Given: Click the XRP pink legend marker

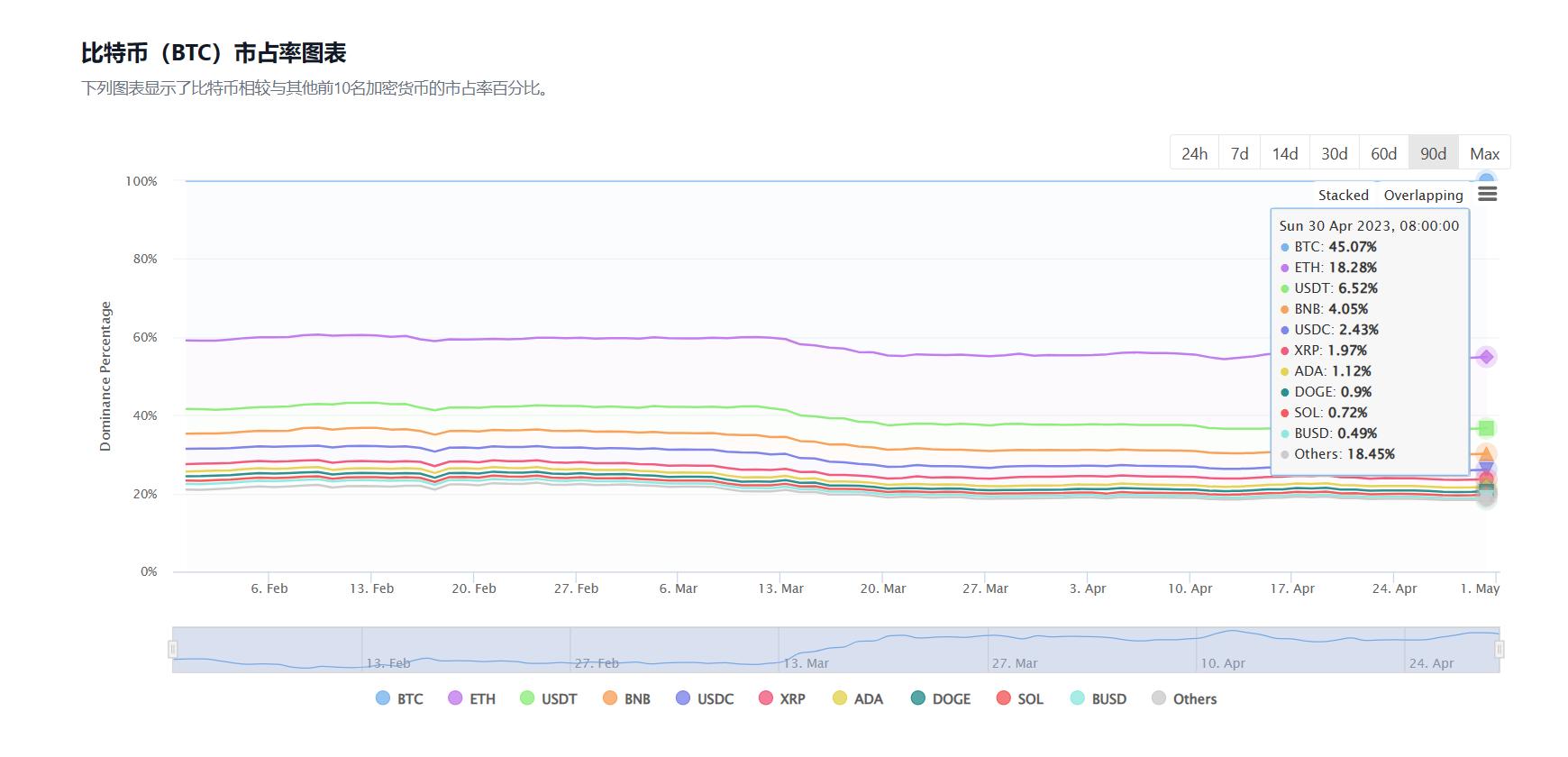Looking at the screenshot, I should [766, 698].
